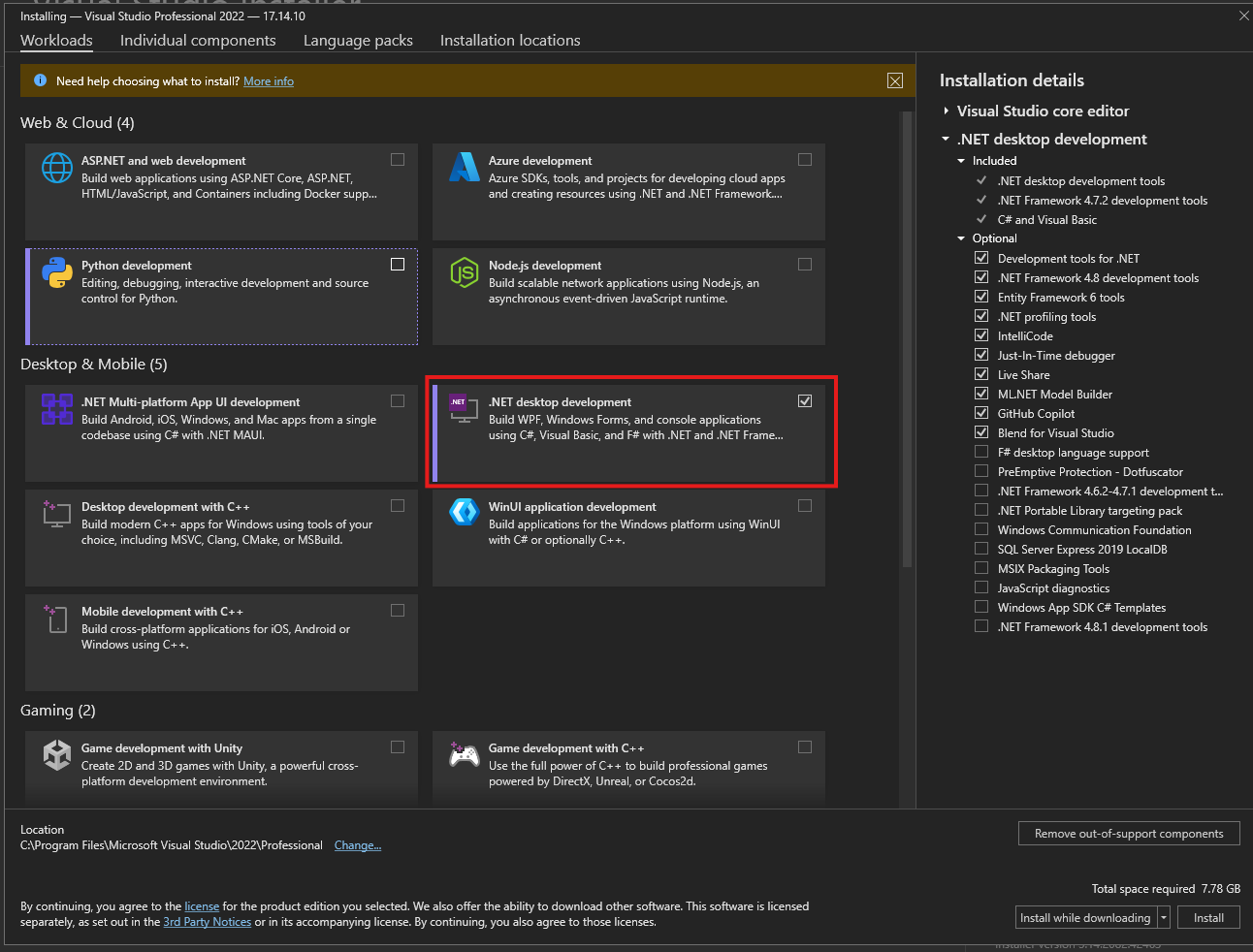The image size is (1253, 952).
Task: Collapse the Optional components list
Action: tap(962, 238)
